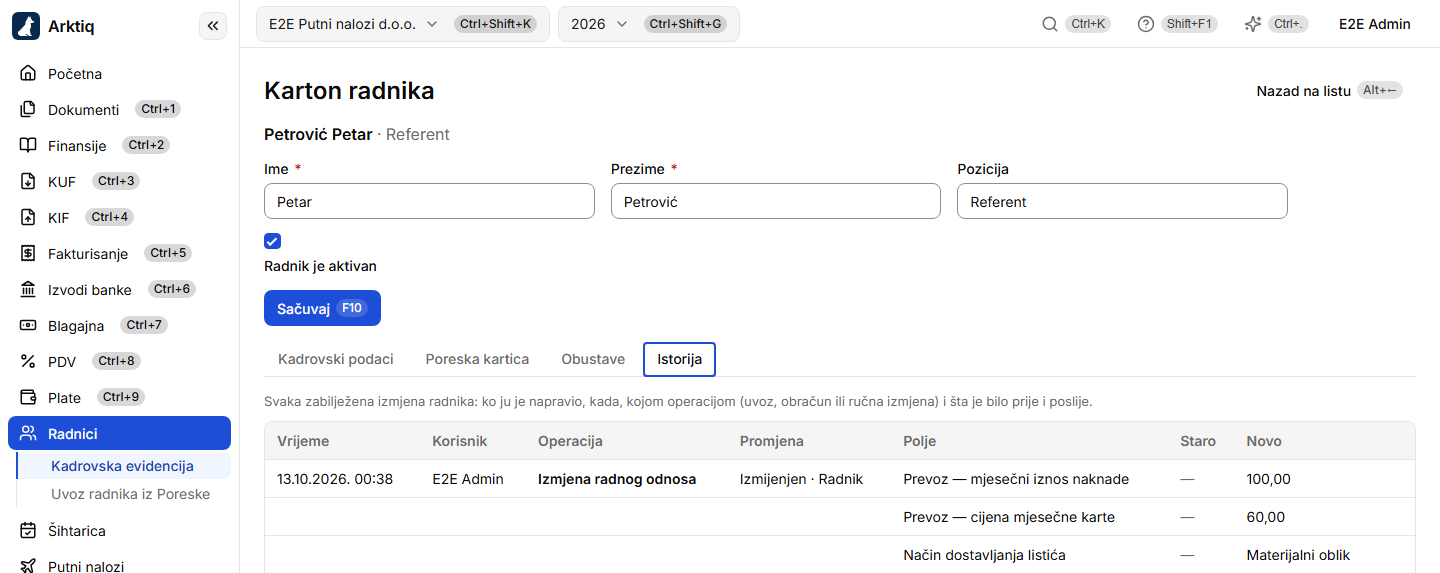Screen dimensions: 1440x573
Task: Click the Plate wallet icon
Action: click(x=28, y=398)
